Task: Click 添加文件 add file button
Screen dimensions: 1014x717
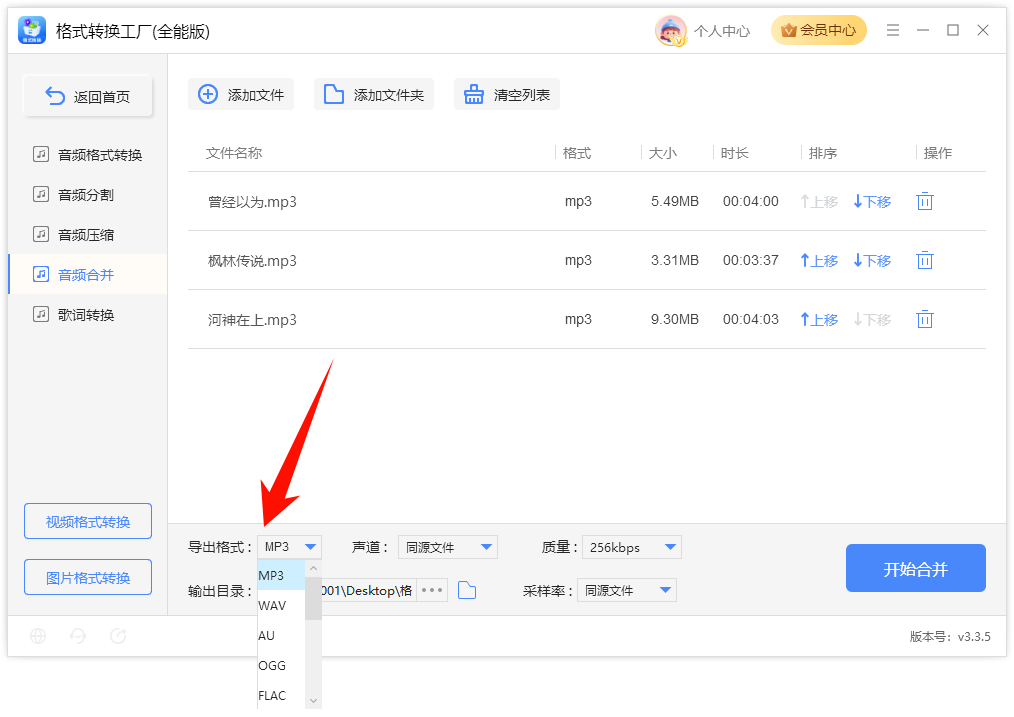Action: [x=241, y=94]
